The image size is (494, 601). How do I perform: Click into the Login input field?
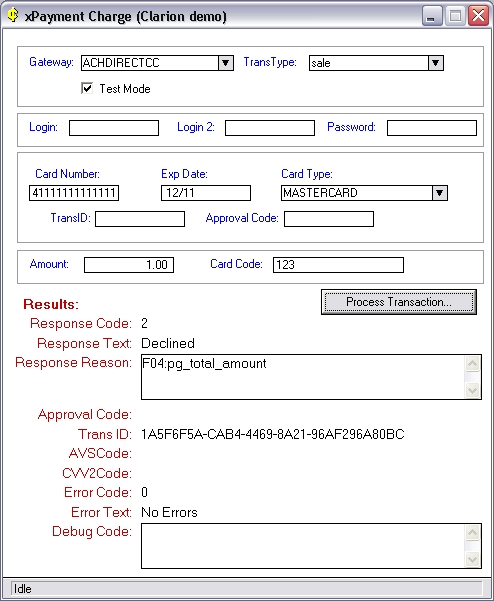click(114, 128)
